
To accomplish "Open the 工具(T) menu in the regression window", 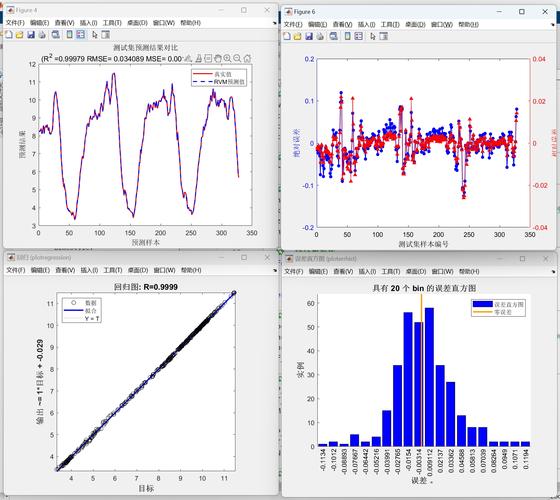I will [113, 270].
